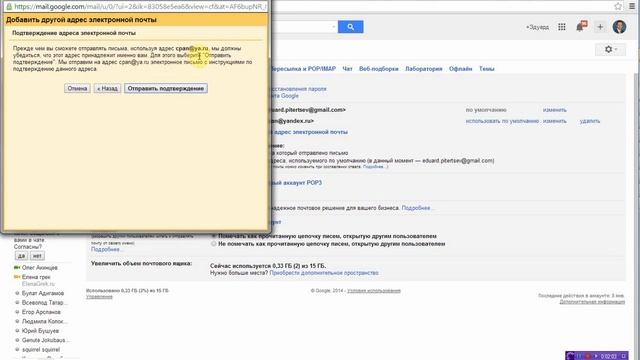Click the plus share icon near avatar
The width and height of the screenshot is (640, 360).
[600, 27]
